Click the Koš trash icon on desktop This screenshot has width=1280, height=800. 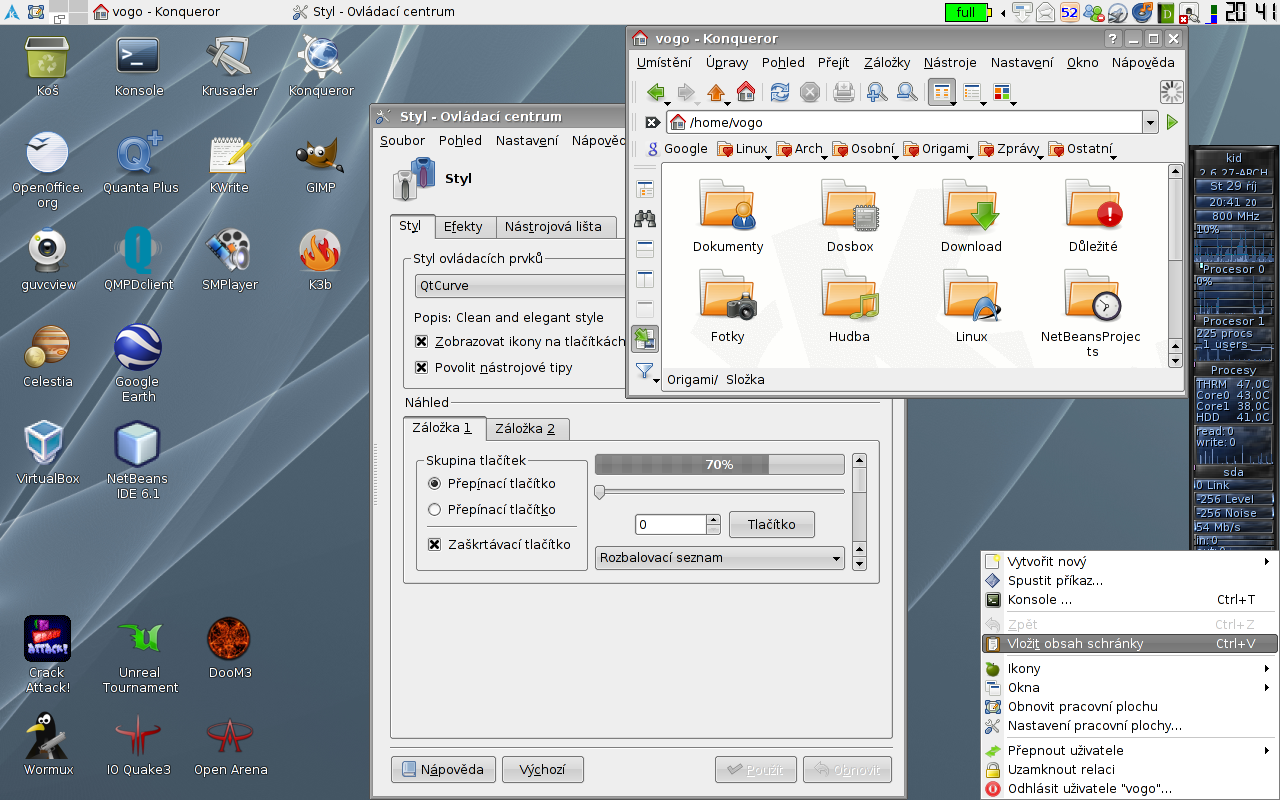tap(48, 66)
